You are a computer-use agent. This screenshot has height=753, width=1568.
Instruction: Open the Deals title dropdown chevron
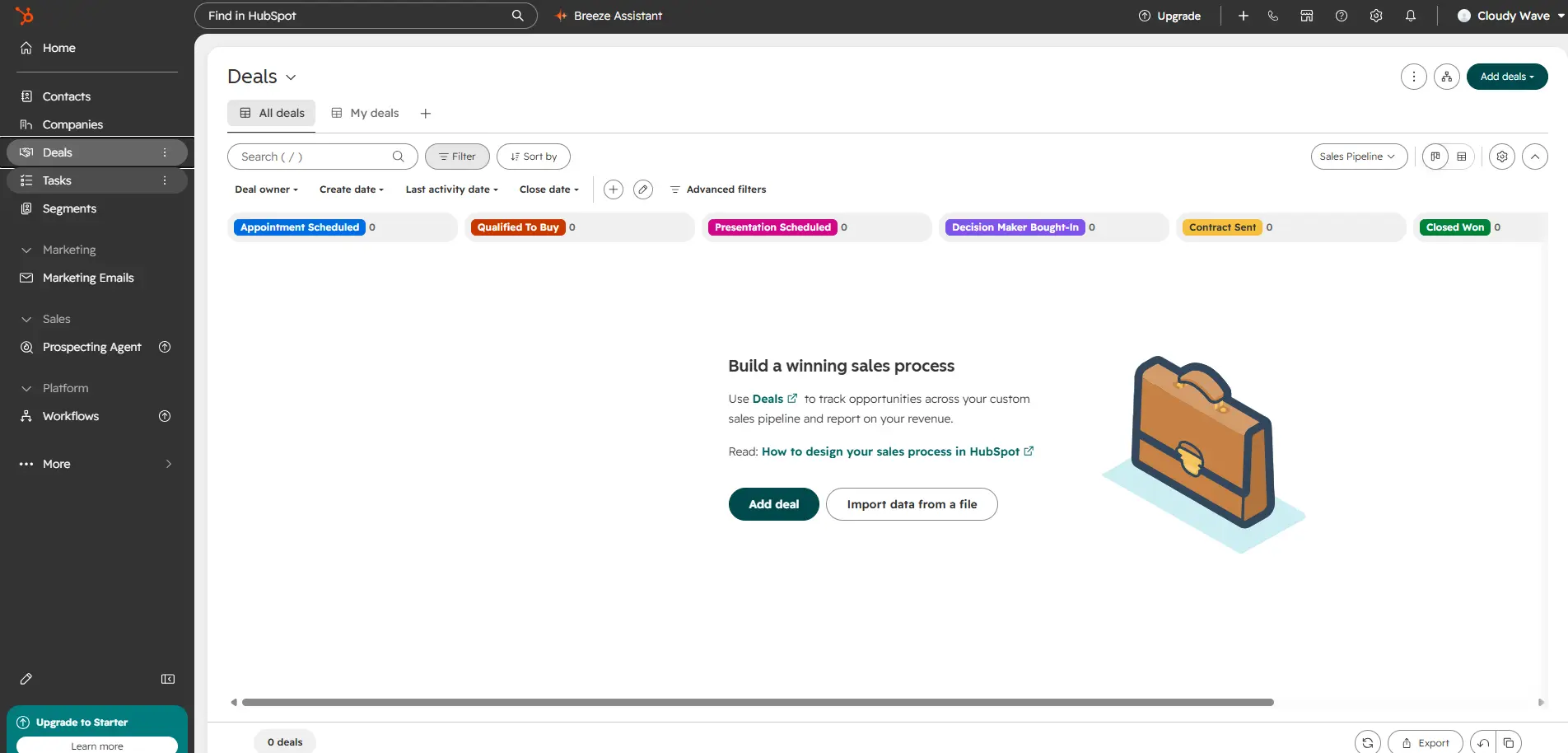[x=291, y=77]
